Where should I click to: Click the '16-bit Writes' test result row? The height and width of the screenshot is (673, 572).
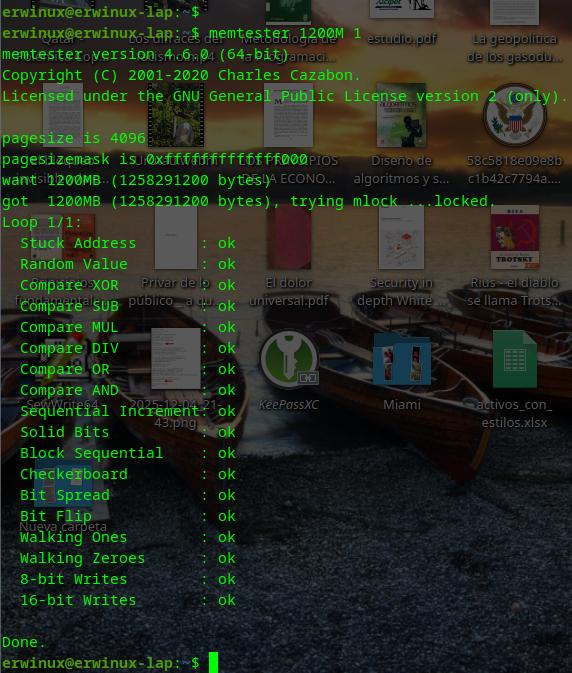pyautogui.click(x=128, y=601)
